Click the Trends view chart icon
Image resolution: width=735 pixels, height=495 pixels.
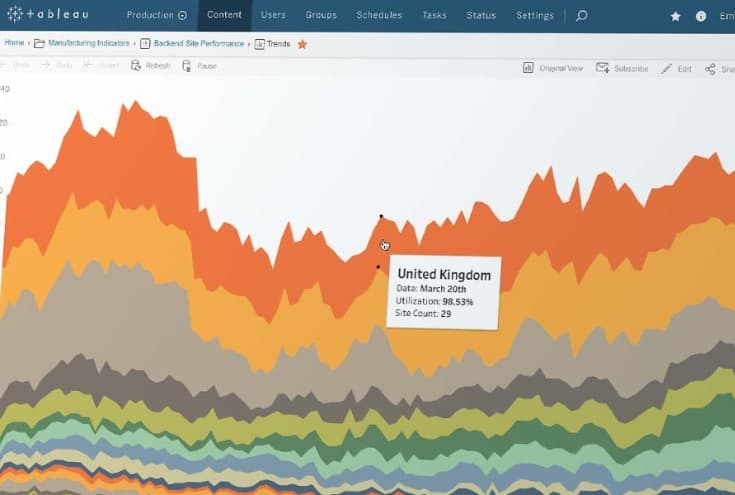[x=260, y=44]
